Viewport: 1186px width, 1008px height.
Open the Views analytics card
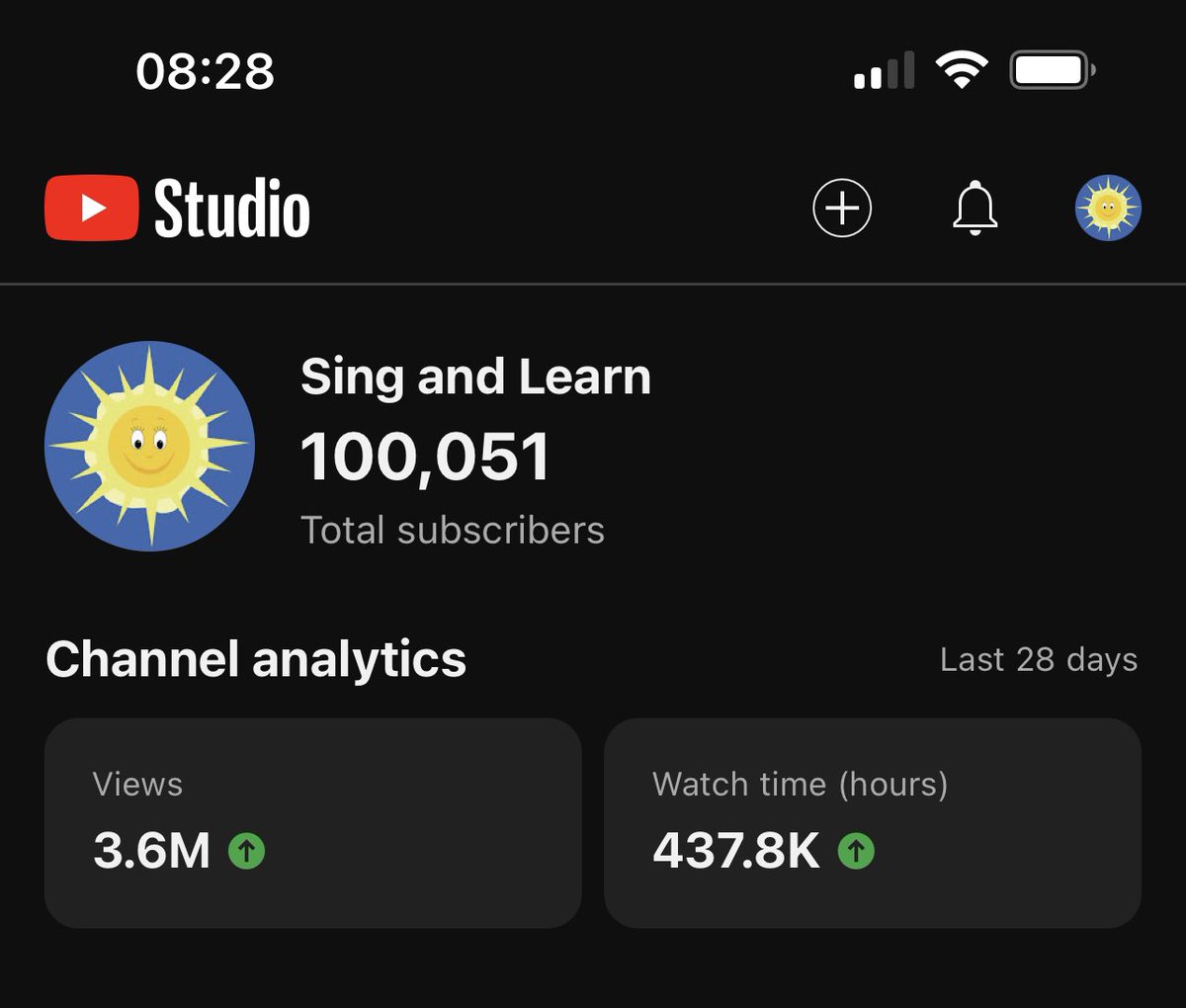click(313, 823)
